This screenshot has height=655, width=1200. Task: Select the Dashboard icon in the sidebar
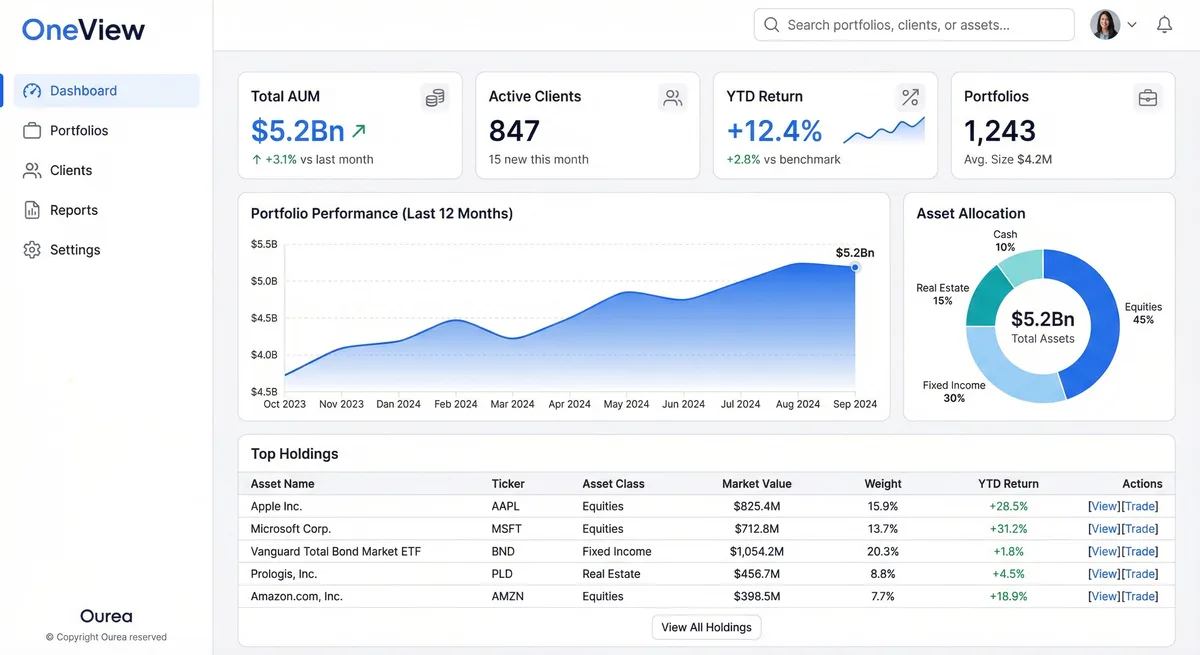click(x=32, y=90)
